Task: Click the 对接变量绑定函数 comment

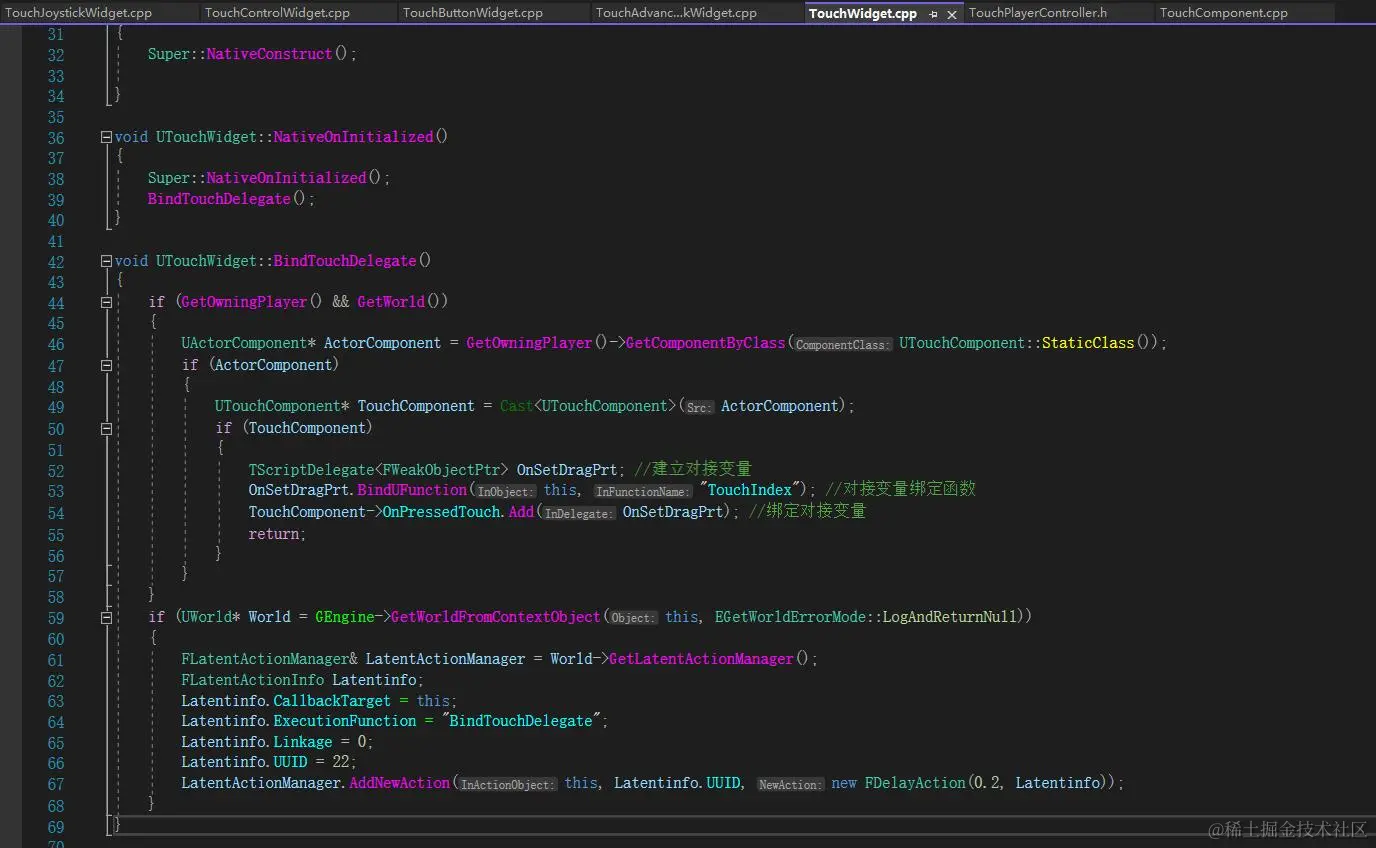Action: [900, 489]
